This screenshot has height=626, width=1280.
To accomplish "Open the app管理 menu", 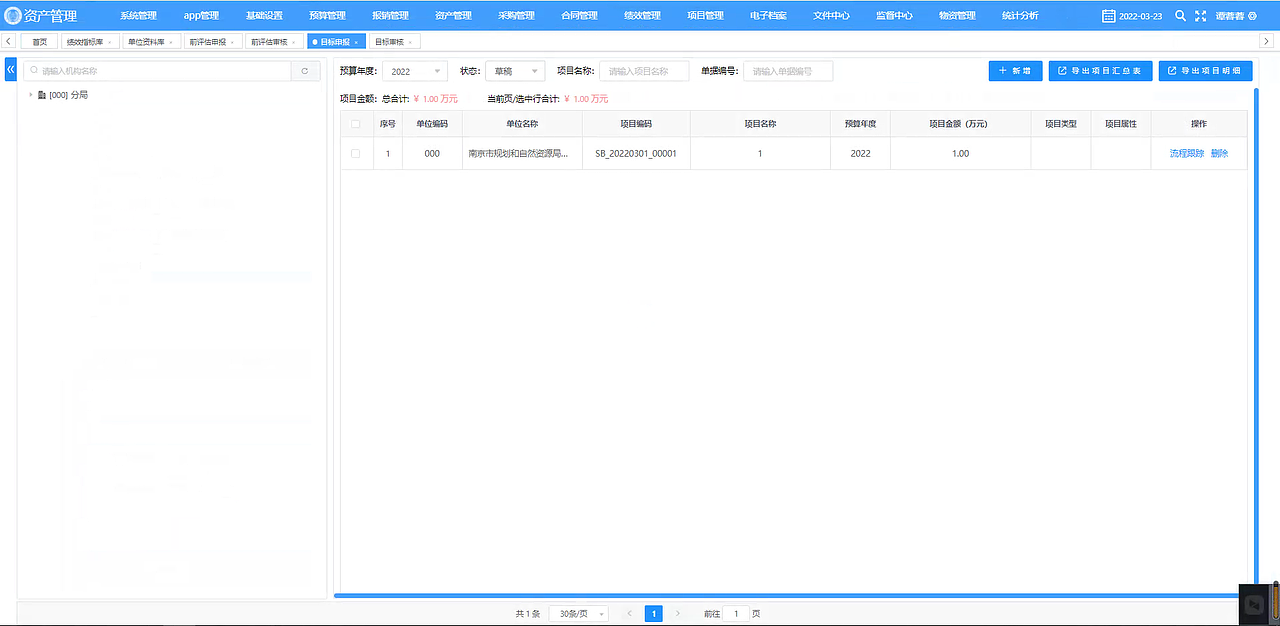I will click(x=201, y=16).
